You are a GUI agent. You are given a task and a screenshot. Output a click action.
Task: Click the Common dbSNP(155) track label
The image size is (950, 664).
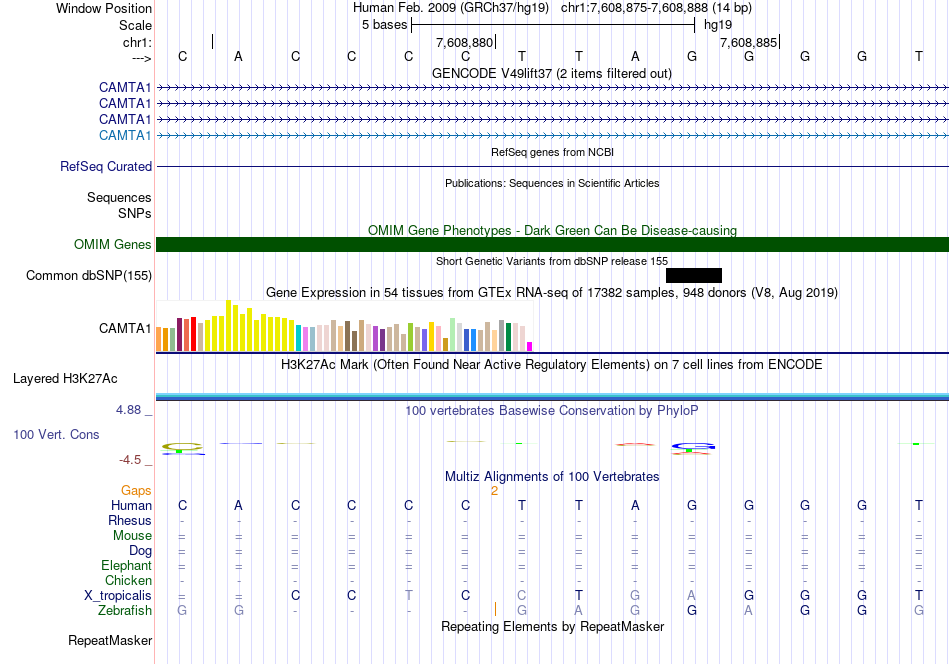(89, 276)
